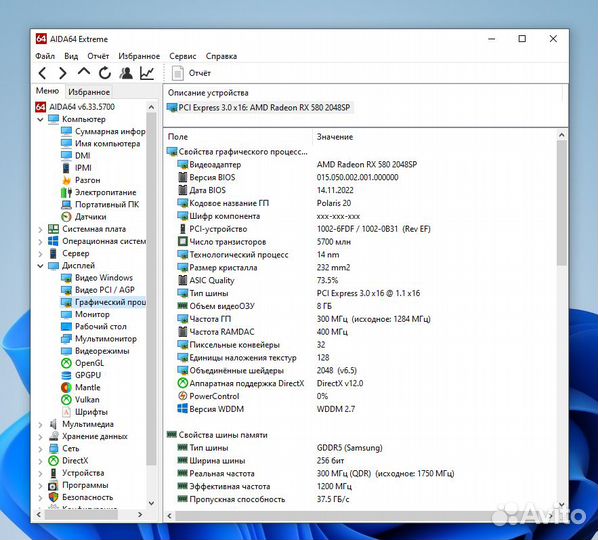
Task: Open the user profile toolbar icon
Action: [126, 73]
